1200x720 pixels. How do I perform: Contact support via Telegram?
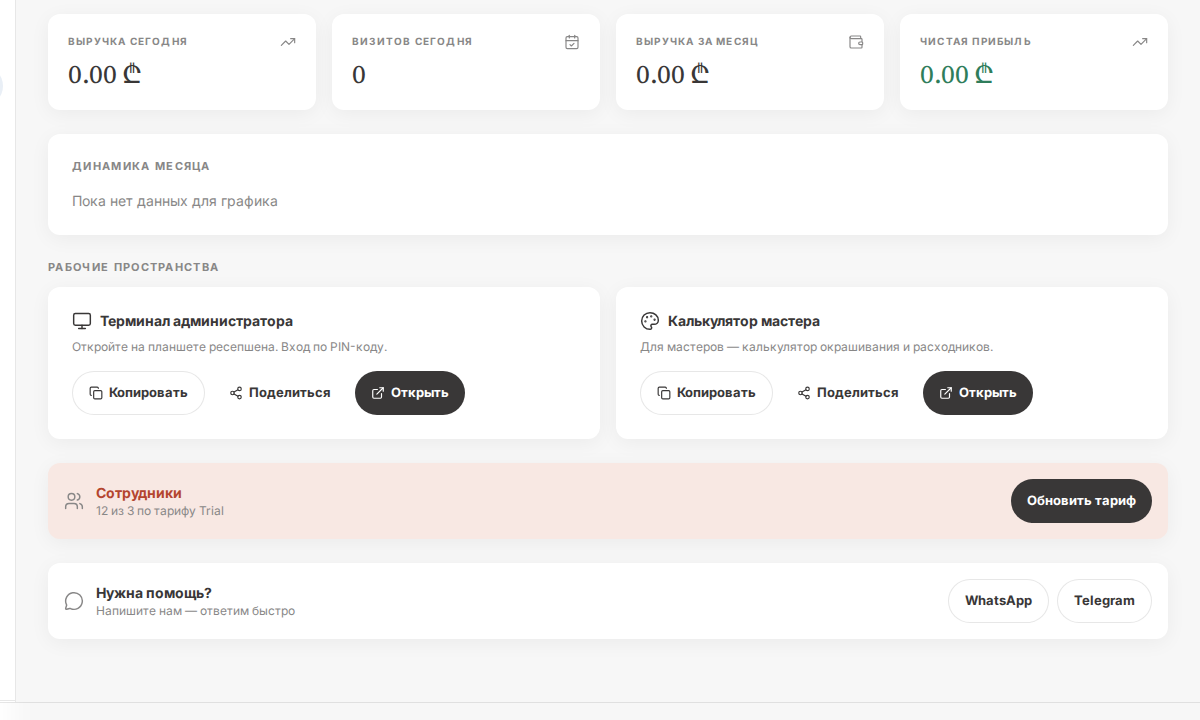coord(1104,601)
